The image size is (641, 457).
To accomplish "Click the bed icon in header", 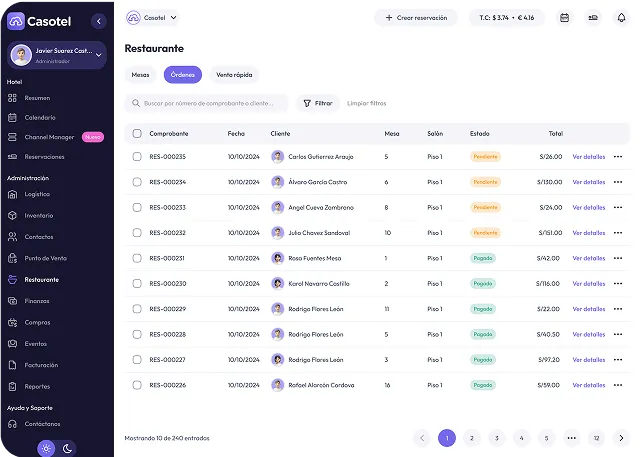I will 592,17.
